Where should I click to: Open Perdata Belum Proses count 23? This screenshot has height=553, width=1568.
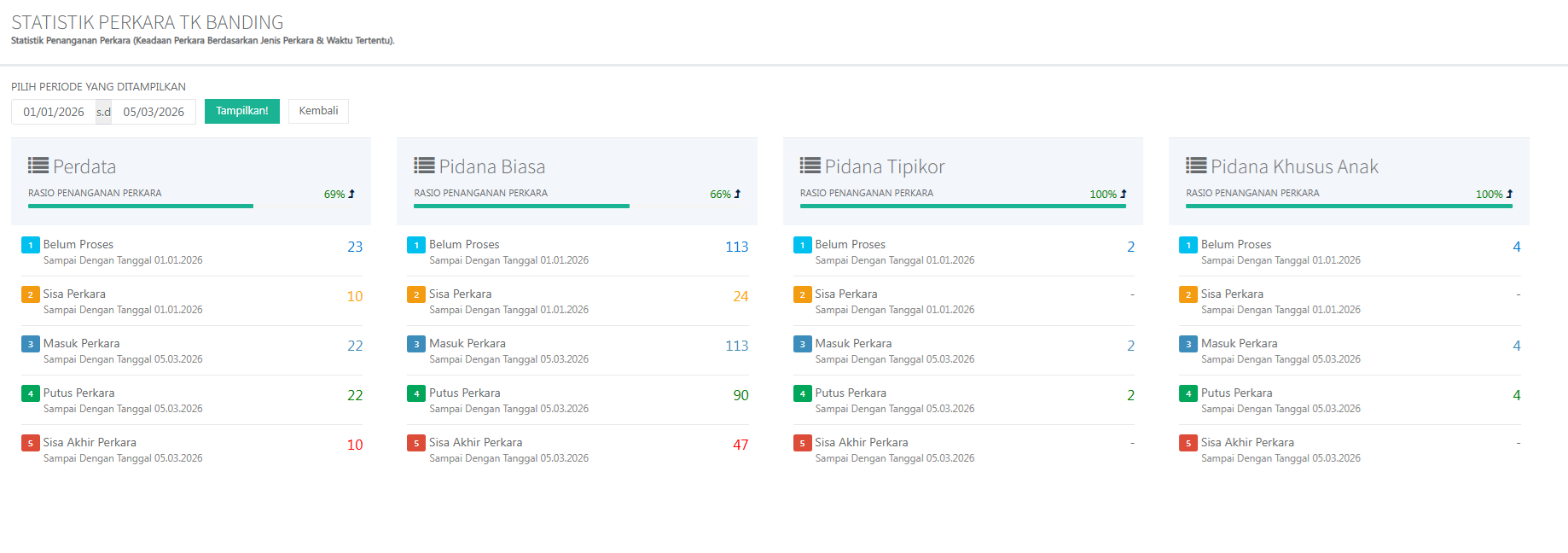pos(355,247)
